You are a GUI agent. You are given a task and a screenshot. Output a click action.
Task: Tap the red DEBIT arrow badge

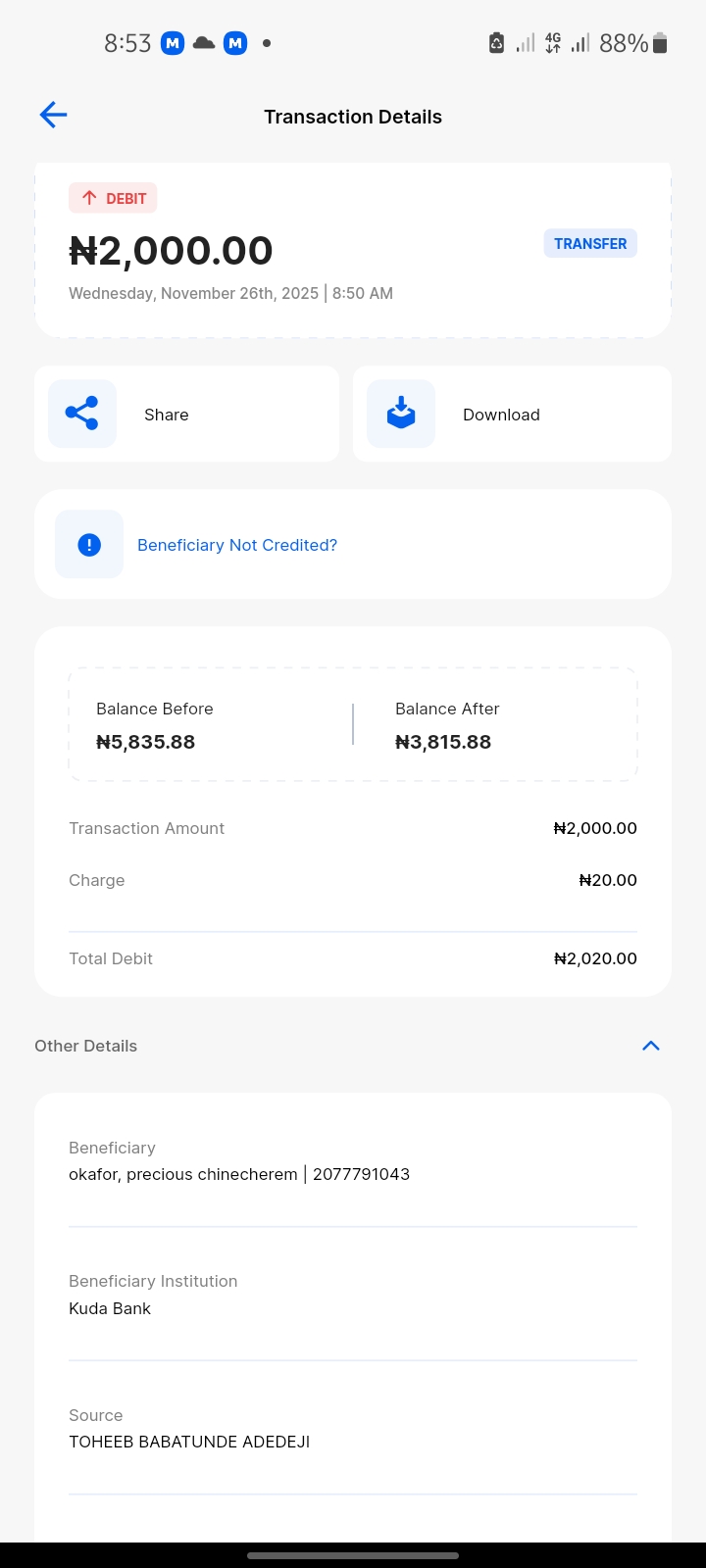[113, 198]
